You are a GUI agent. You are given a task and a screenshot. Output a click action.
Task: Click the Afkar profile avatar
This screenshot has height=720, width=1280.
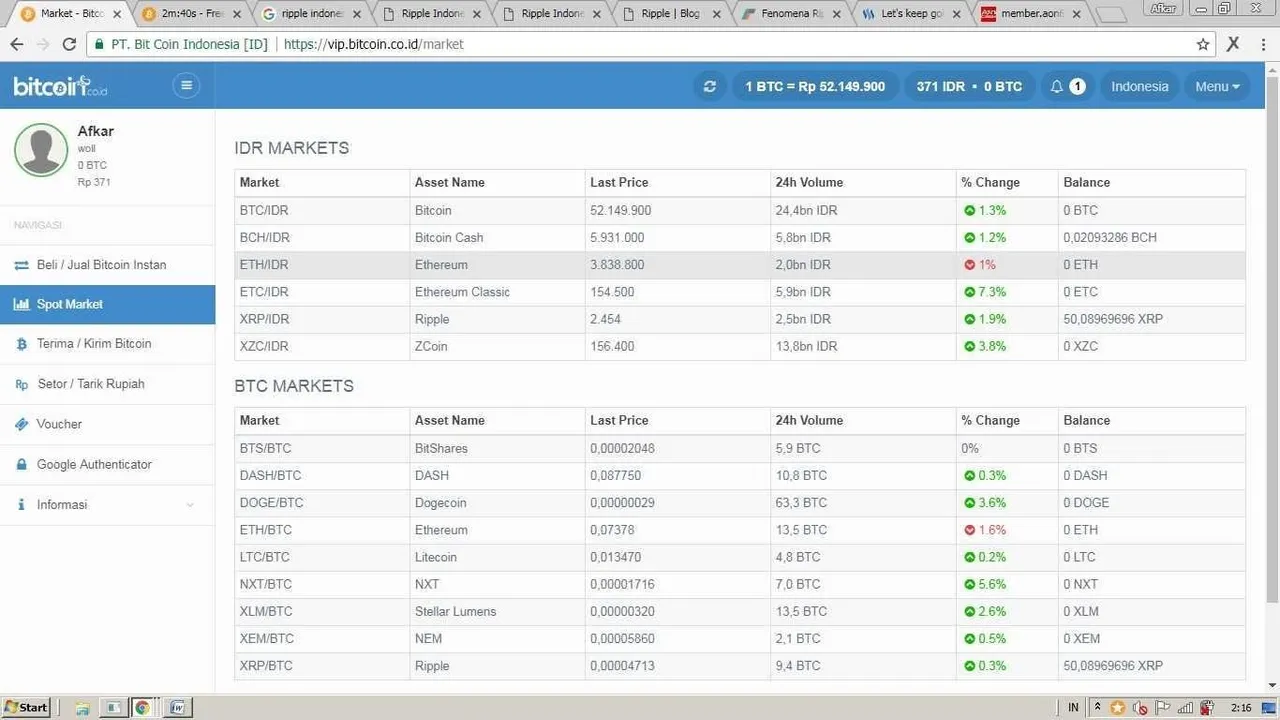tap(41, 150)
